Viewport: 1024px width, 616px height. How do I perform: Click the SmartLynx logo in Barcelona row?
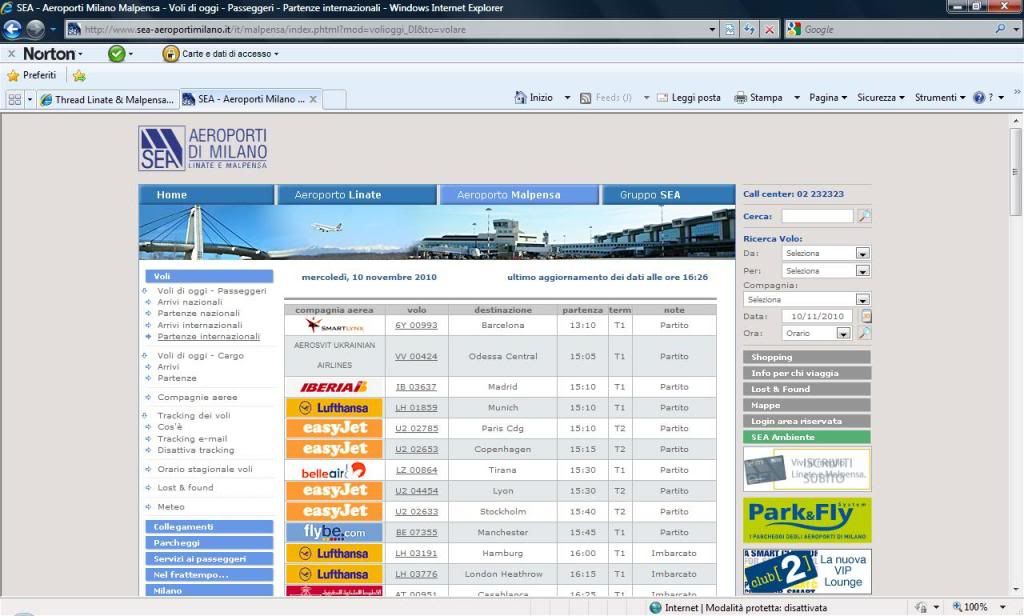(x=334, y=325)
